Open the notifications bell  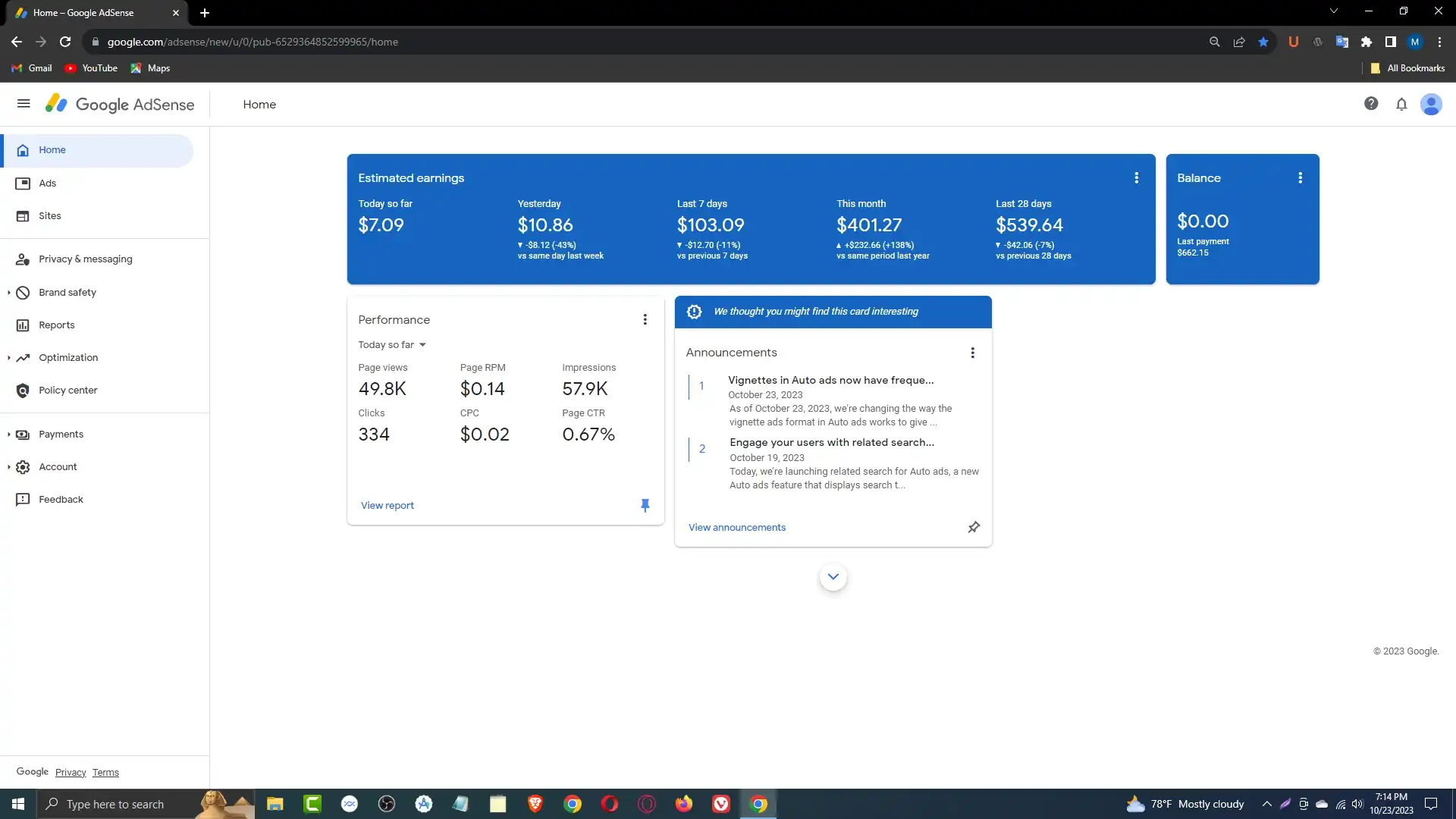tap(1401, 104)
